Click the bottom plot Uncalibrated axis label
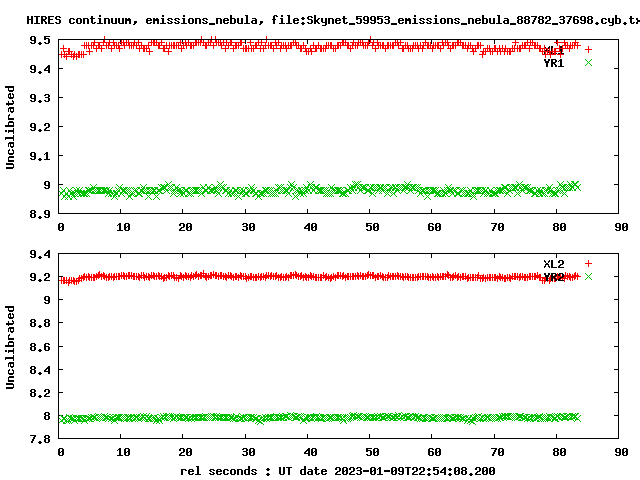Viewport: 640px width, 480px height. tap(10, 347)
